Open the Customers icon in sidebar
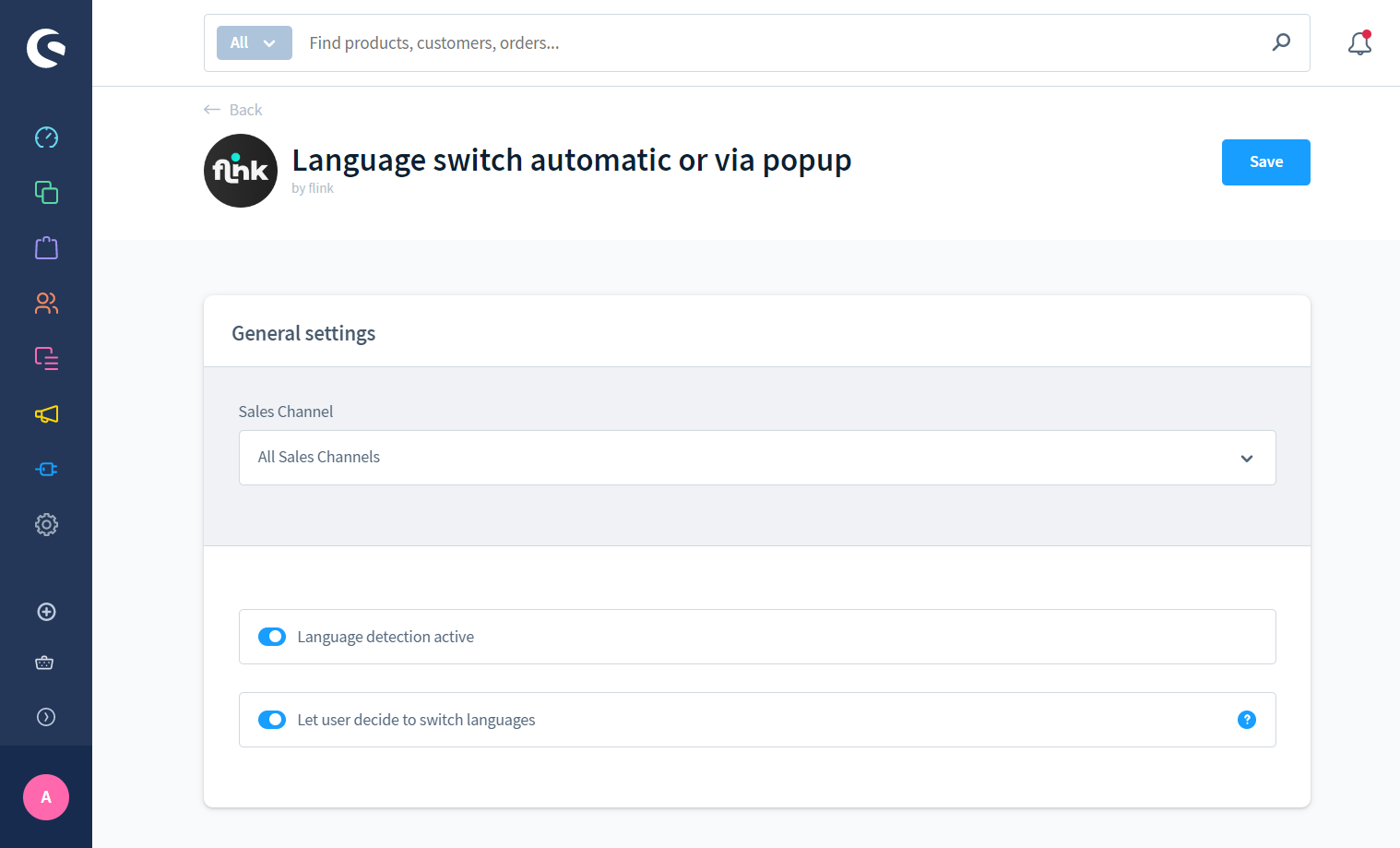Screen dimensions: 1400x848 [x=46, y=303]
